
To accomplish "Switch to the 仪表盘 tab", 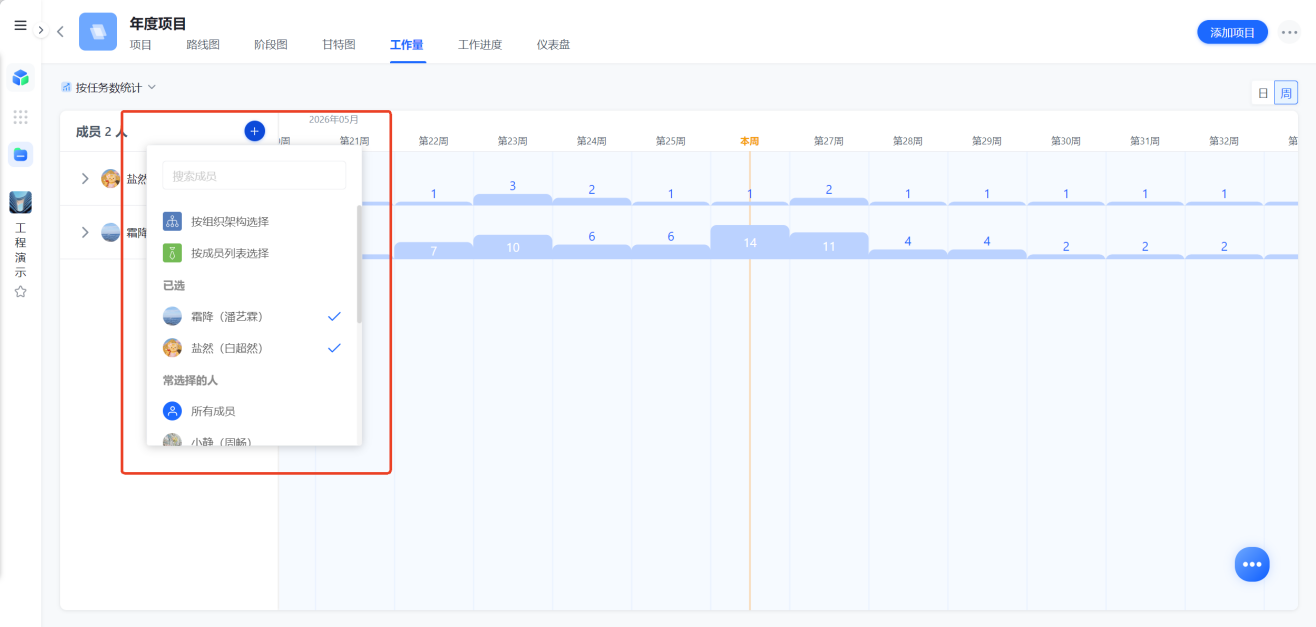I will [553, 45].
